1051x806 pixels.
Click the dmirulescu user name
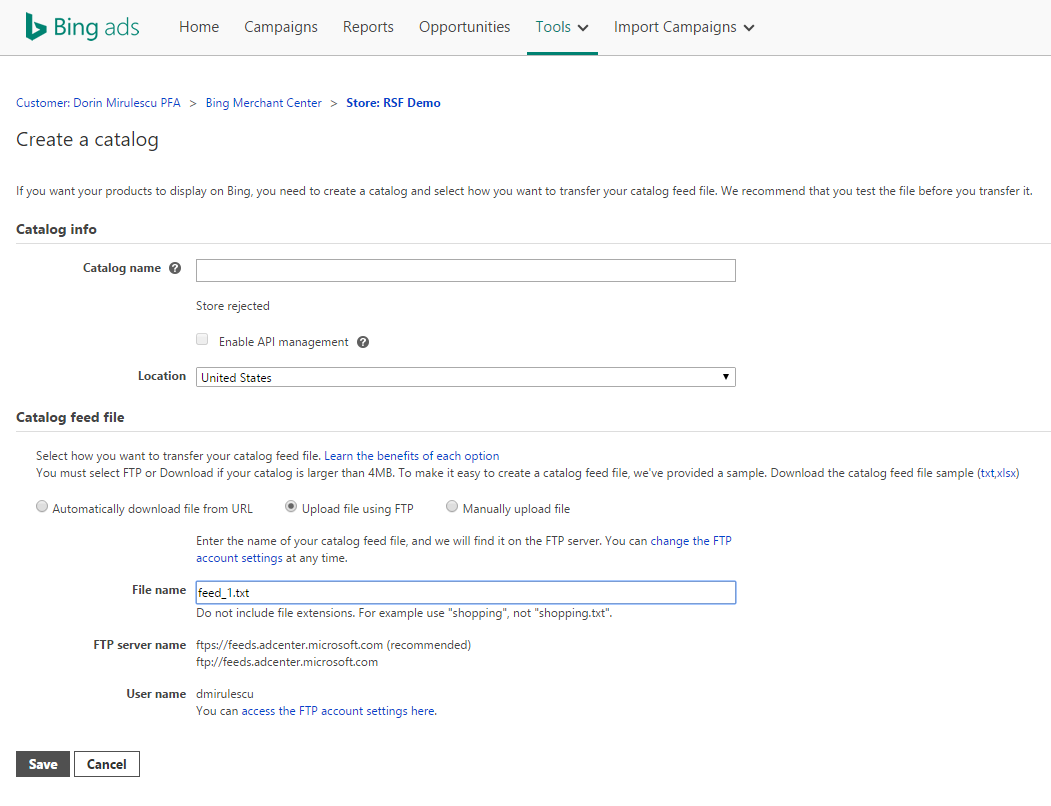(225, 694)
